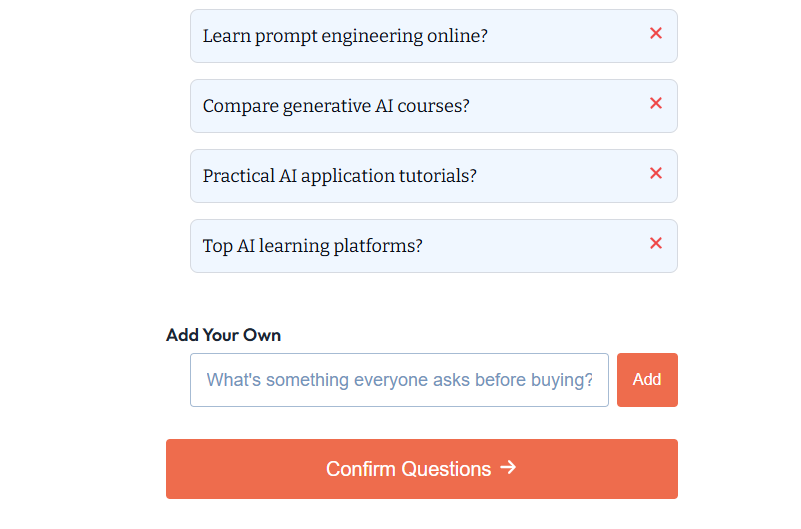
Task: Click the words 'prompt engineering' in the first question
Action: [x=337, y=36]
